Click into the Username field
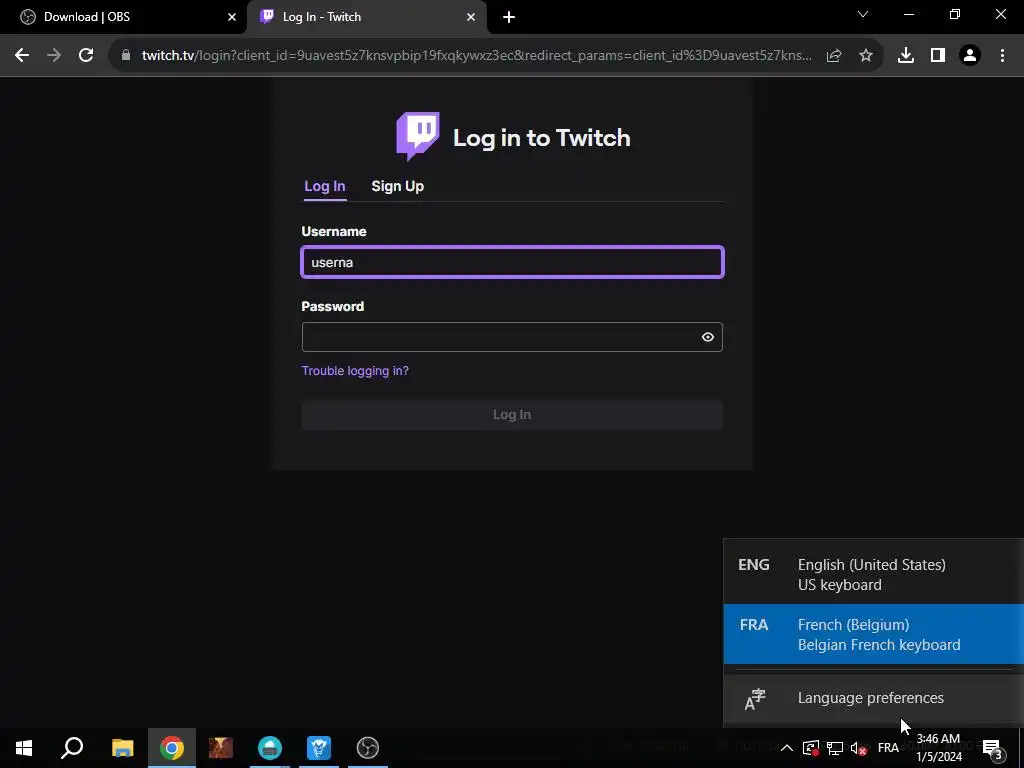 pos(513,262)
